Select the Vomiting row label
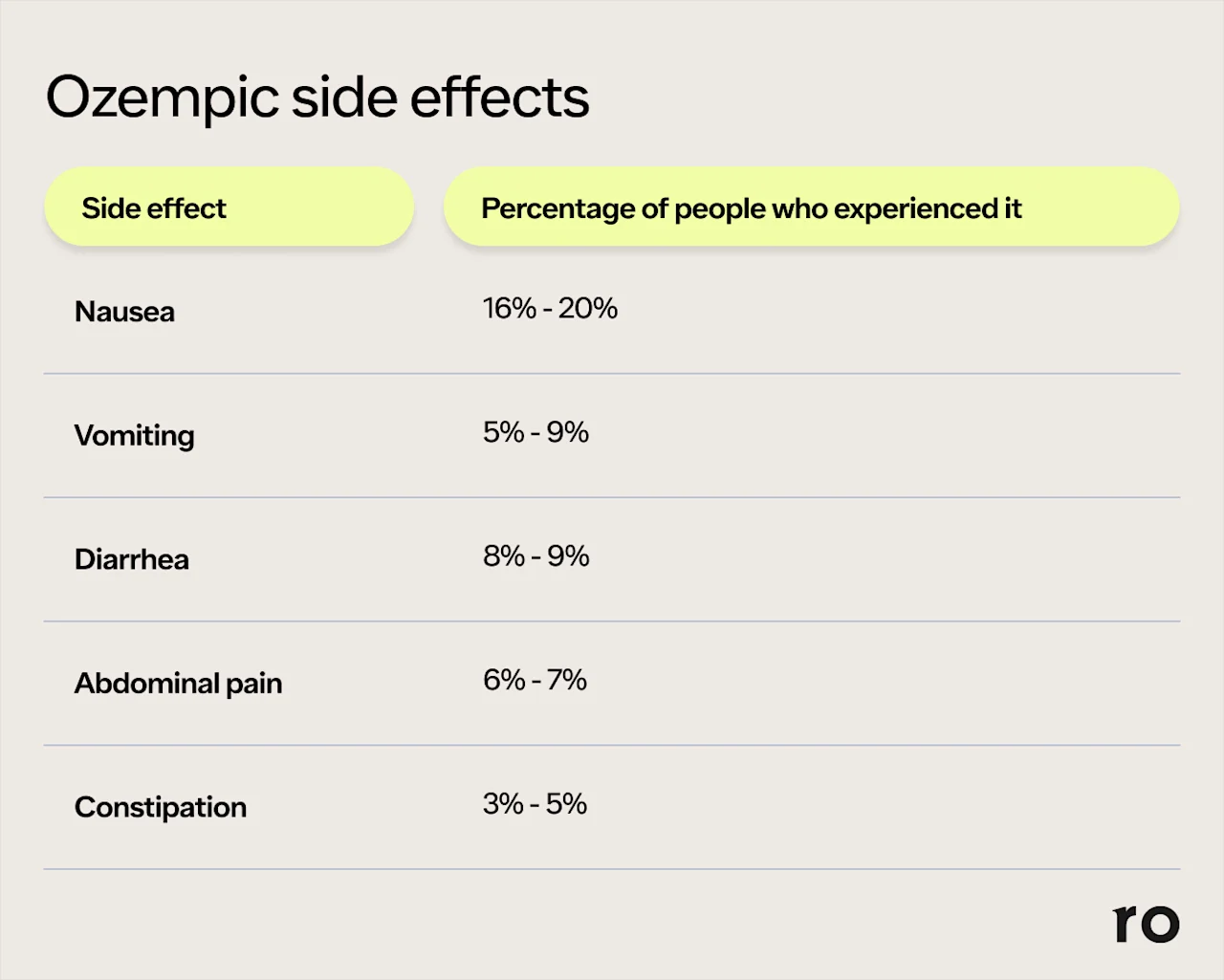 (134, 436)
